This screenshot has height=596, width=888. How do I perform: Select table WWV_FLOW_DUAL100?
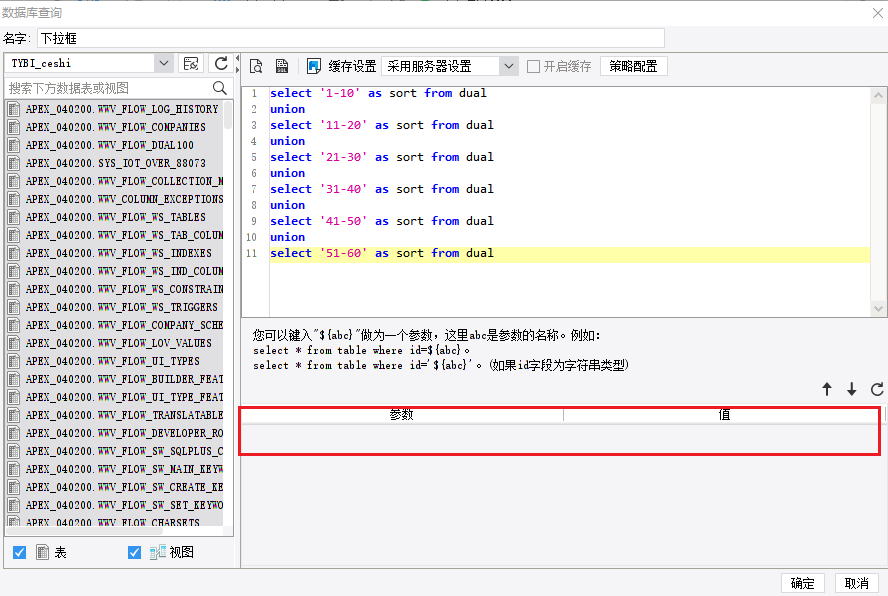[109, 145]
